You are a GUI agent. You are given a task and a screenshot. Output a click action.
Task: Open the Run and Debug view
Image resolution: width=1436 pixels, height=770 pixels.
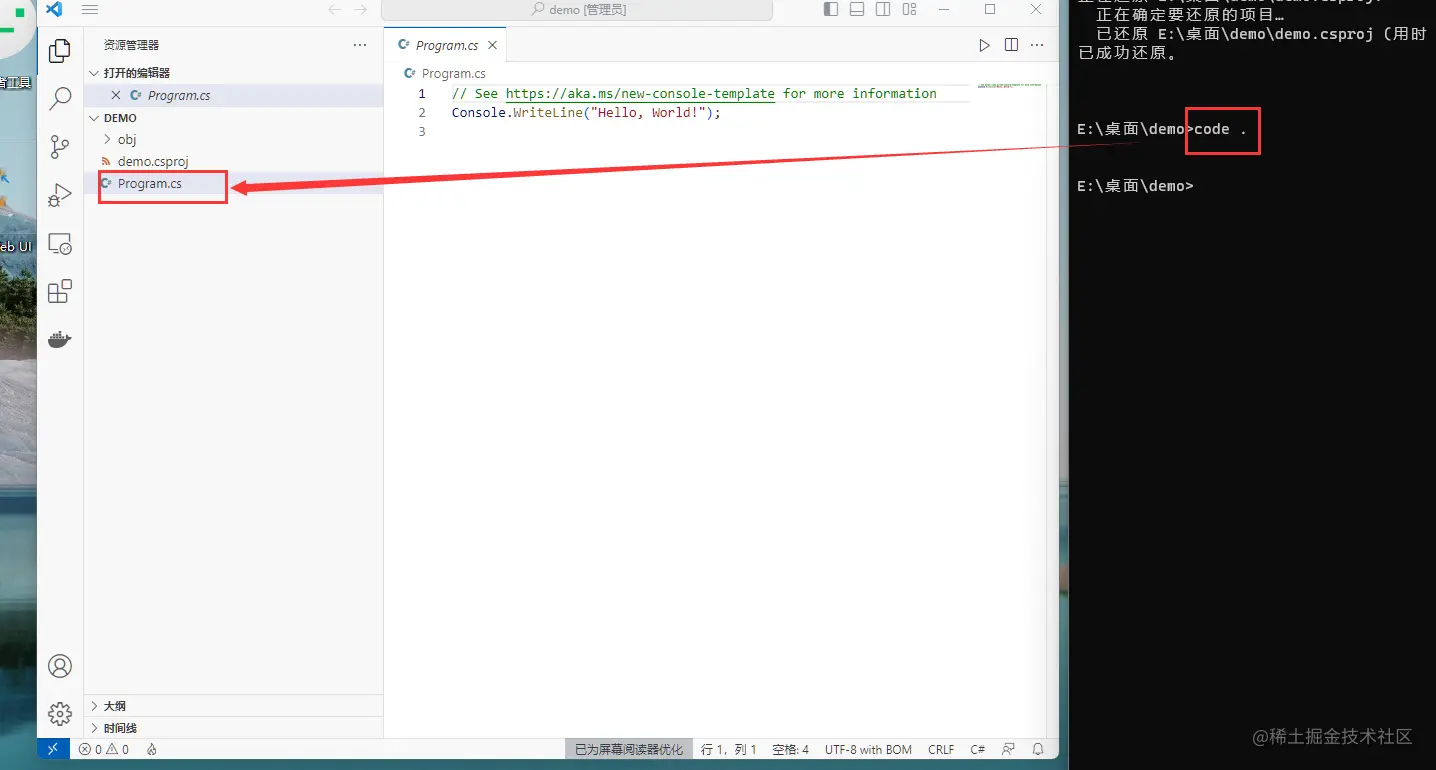point(60,195)
